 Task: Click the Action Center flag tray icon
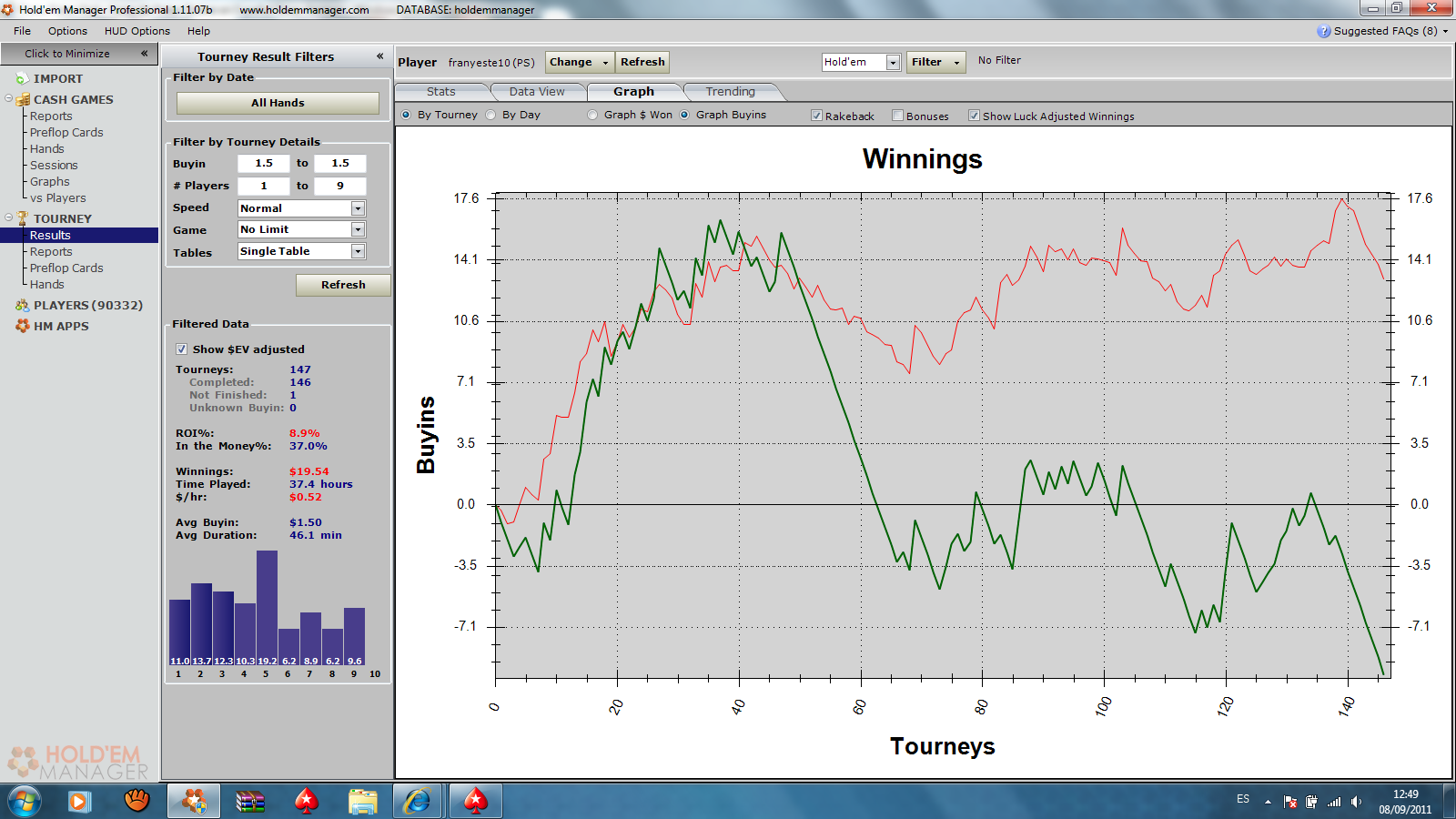1290,802
